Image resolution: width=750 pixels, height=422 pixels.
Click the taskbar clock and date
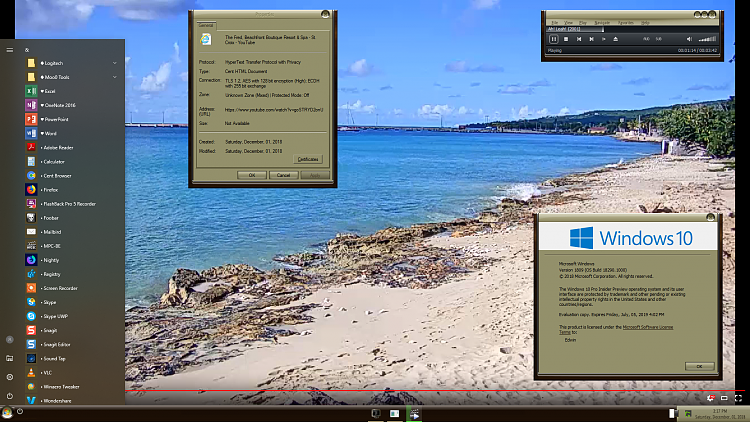(x=720, y=414)
